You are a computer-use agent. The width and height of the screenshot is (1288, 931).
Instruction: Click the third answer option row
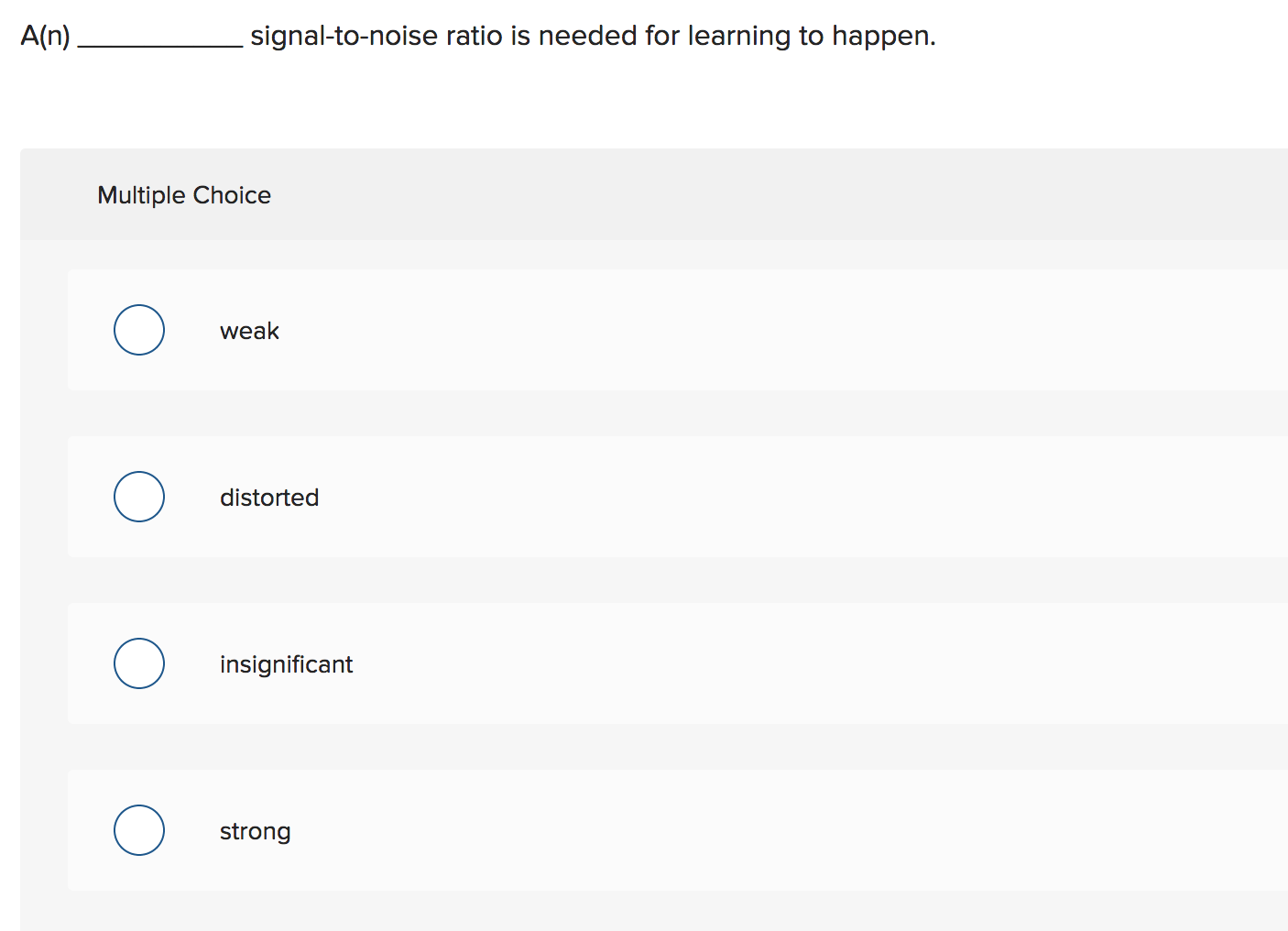(x=641, y=663)
